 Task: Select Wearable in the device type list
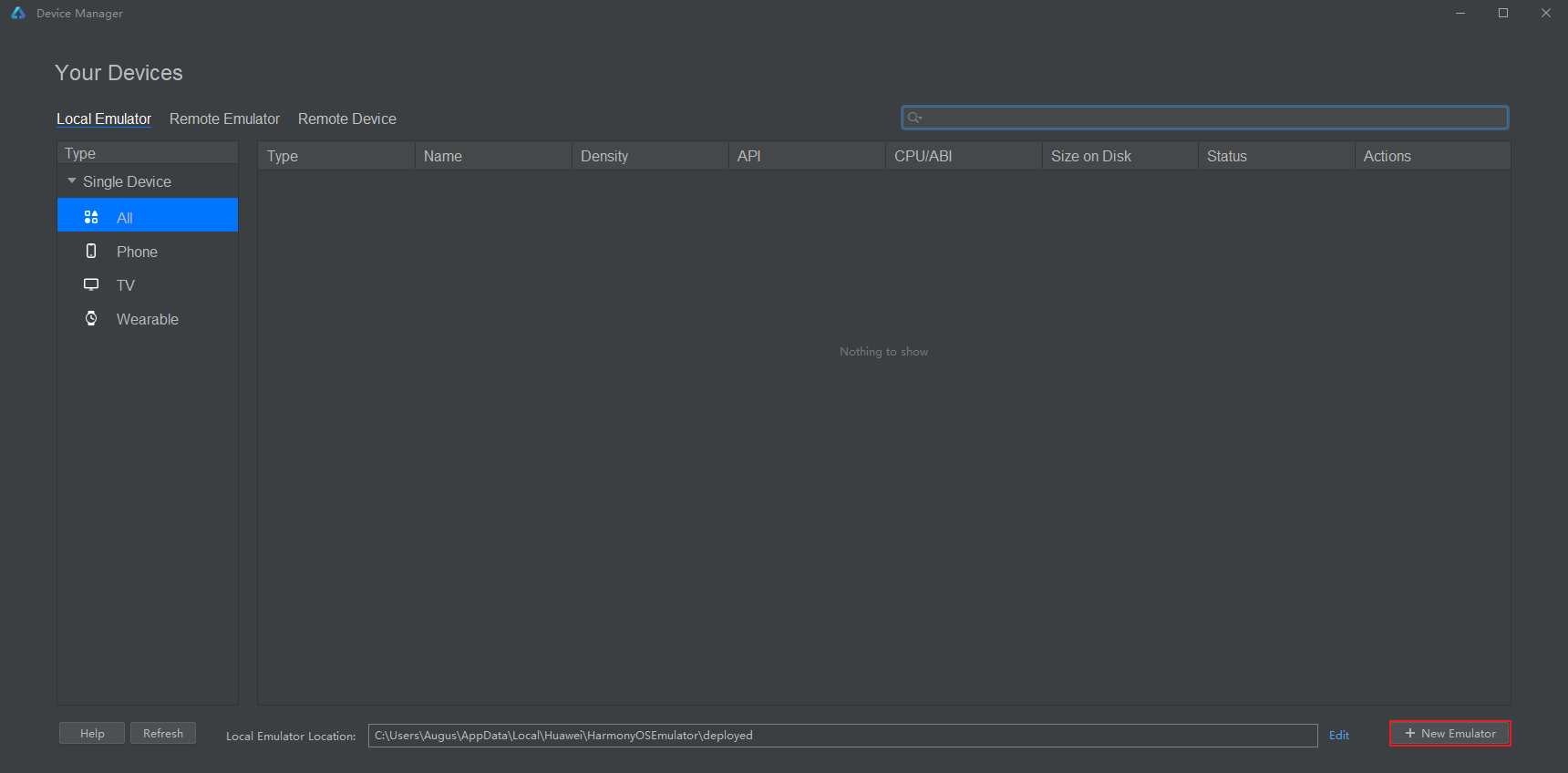point(148,319)
